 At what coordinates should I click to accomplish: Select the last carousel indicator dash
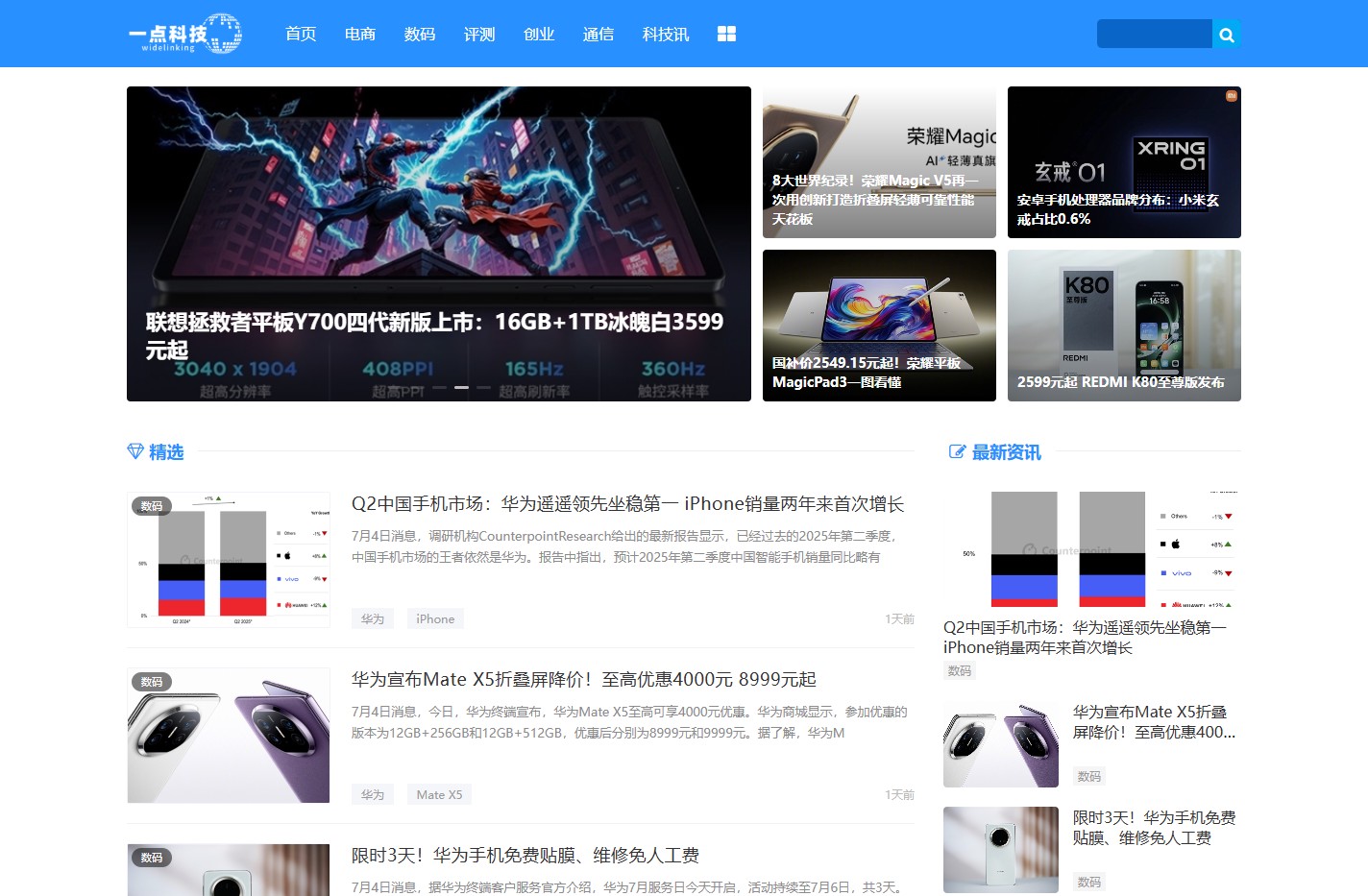click(483, 387)
